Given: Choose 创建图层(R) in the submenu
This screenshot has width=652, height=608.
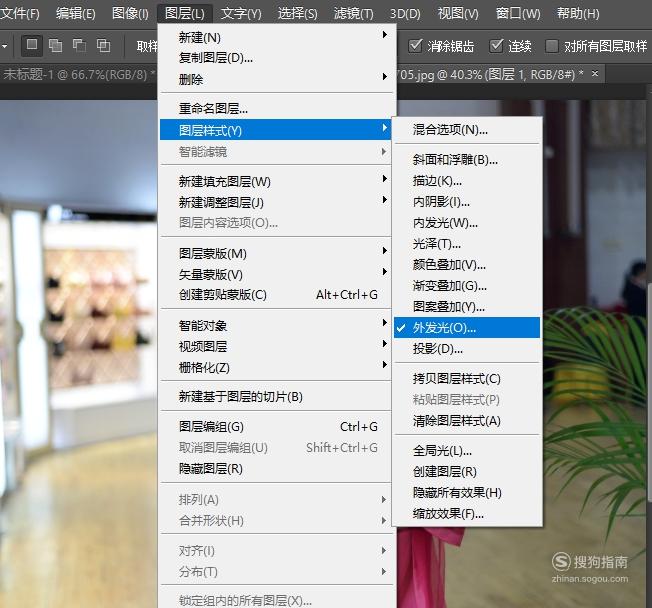Looking at the screenshot, I should pos(467,472).
